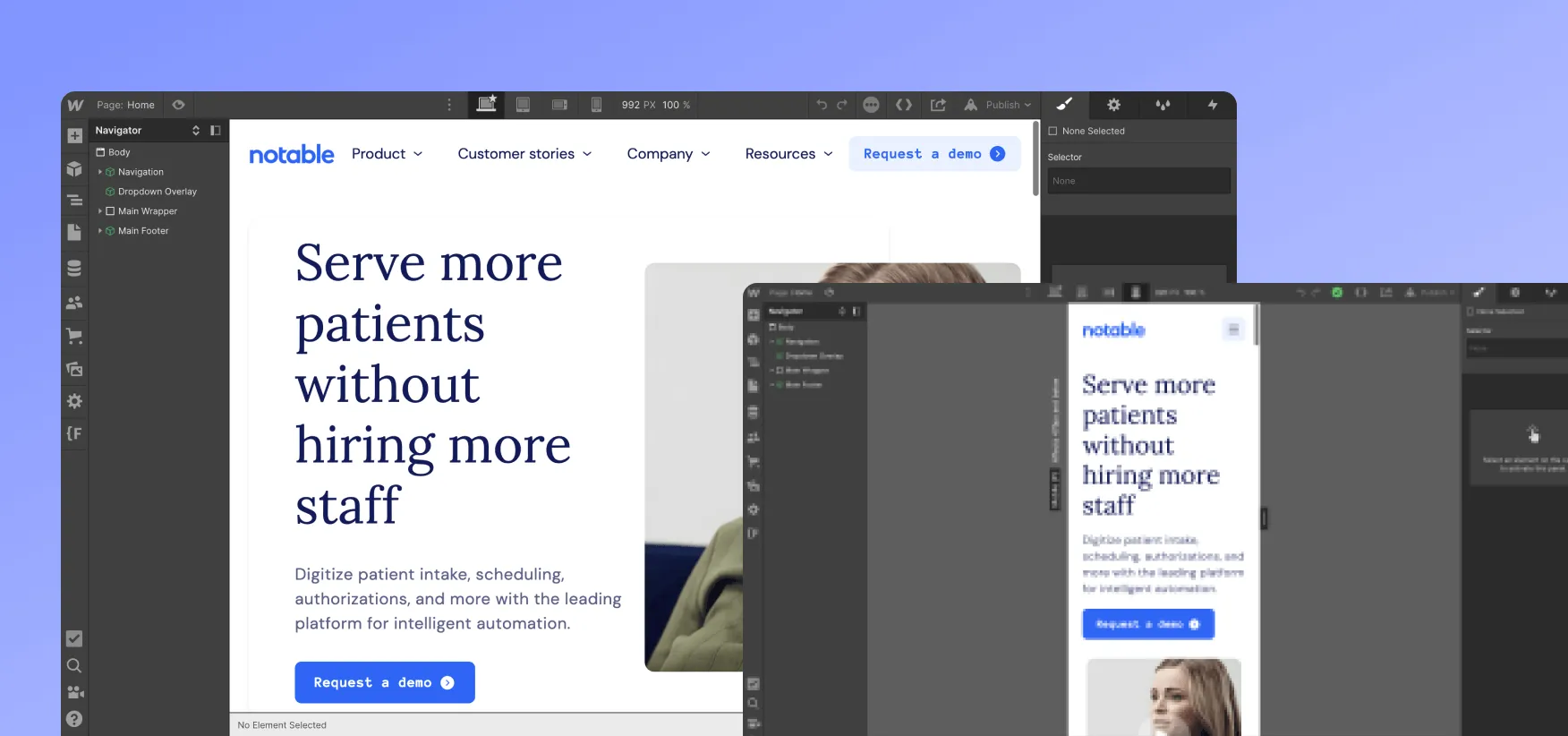The image size is (1568, 736).
Task: Open the Pages panel in the larger window
Action: (x=74, y=233)
